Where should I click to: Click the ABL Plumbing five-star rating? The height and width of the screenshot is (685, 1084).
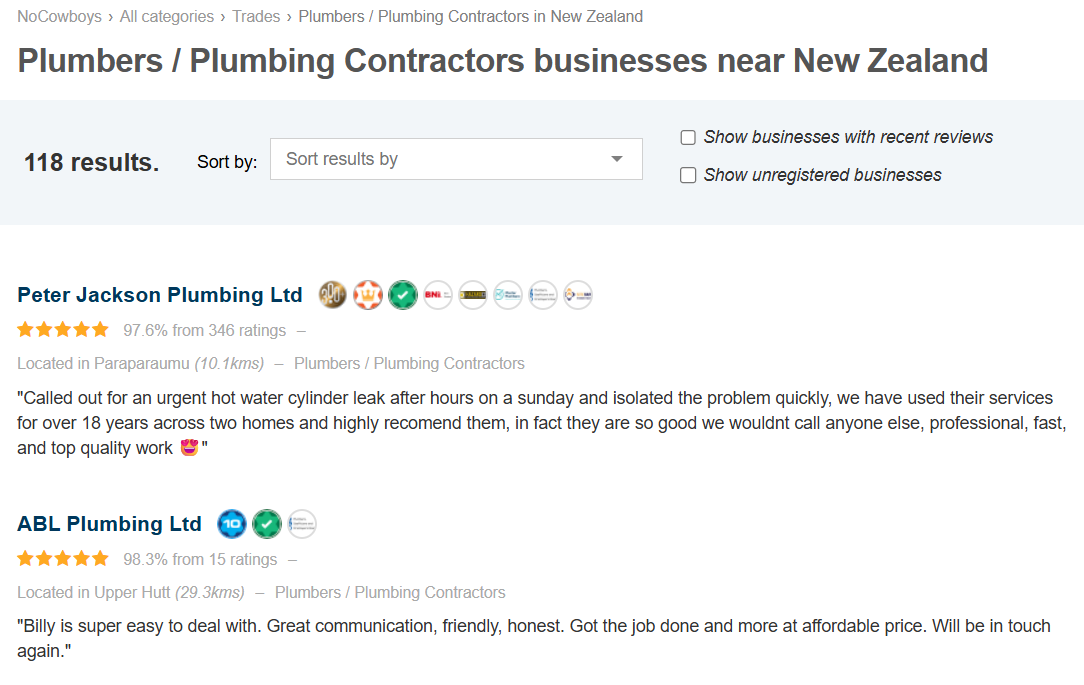pos(63,559)
